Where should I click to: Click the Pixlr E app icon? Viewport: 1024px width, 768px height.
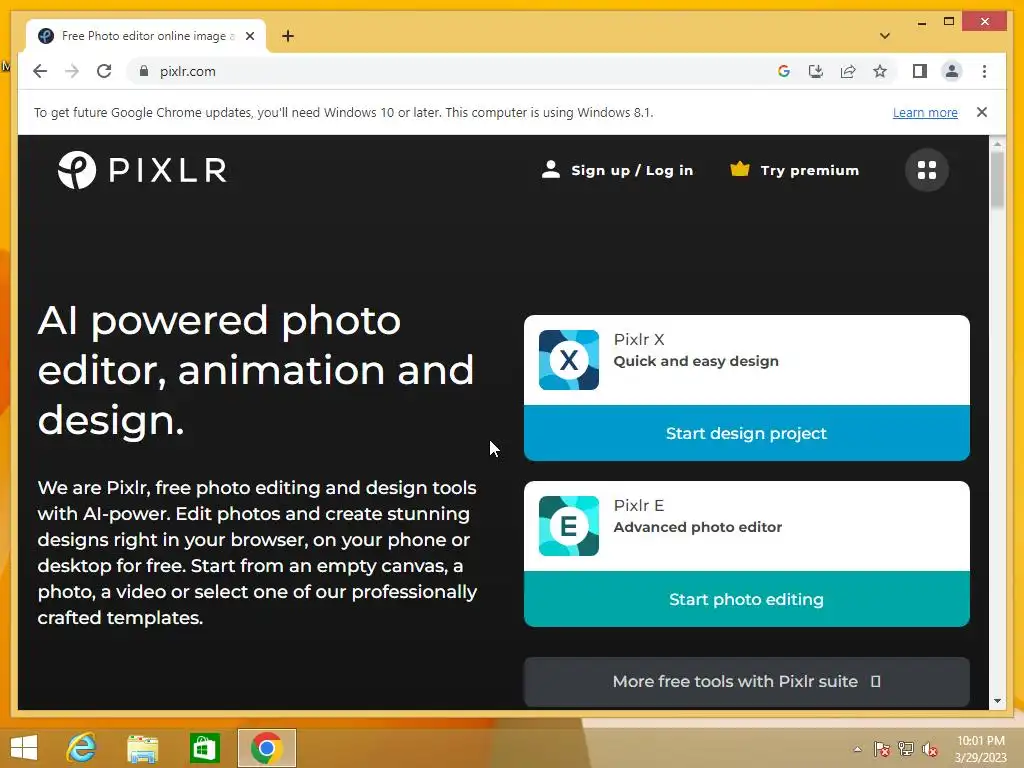pyautogui.click(x=569, y=526)
